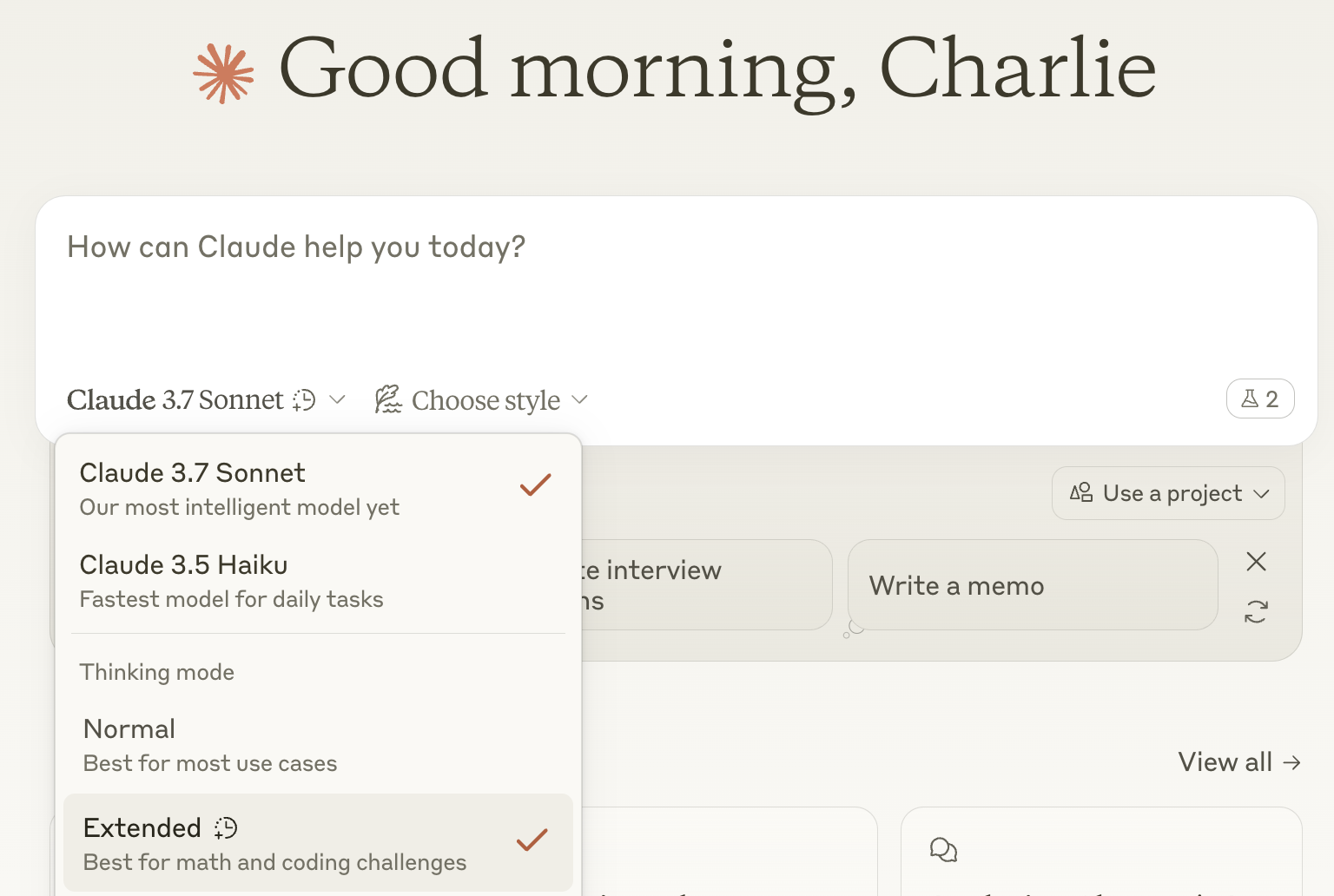This screenshot has height=896, width=1334.
Task: Open the Choose style dropdown chevron
Action: click(x=580, y=399)
